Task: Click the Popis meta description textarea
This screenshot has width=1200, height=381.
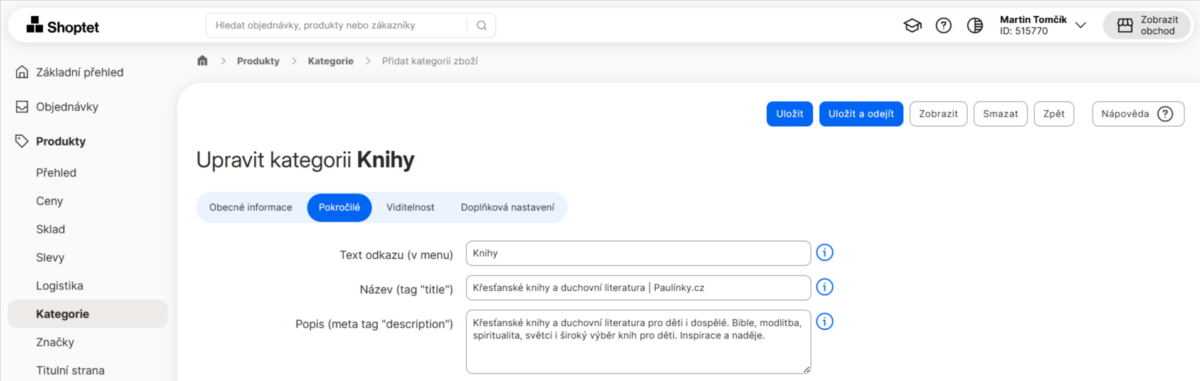Action: click(638, 341)
